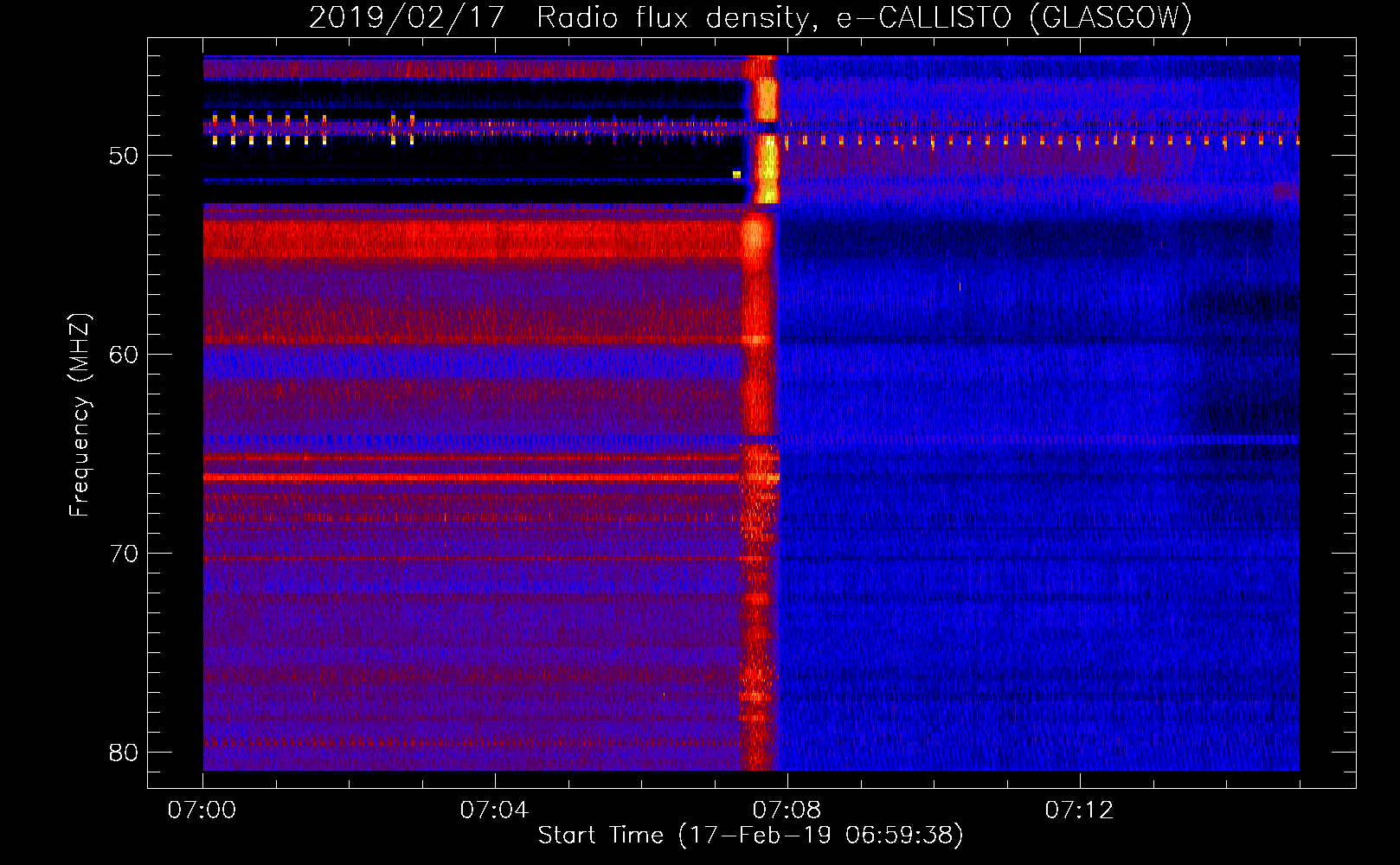Viewport: 1400px width, 865px height.
Task: Click the 07:12 time tick label
Action: tap(1079, 811)
